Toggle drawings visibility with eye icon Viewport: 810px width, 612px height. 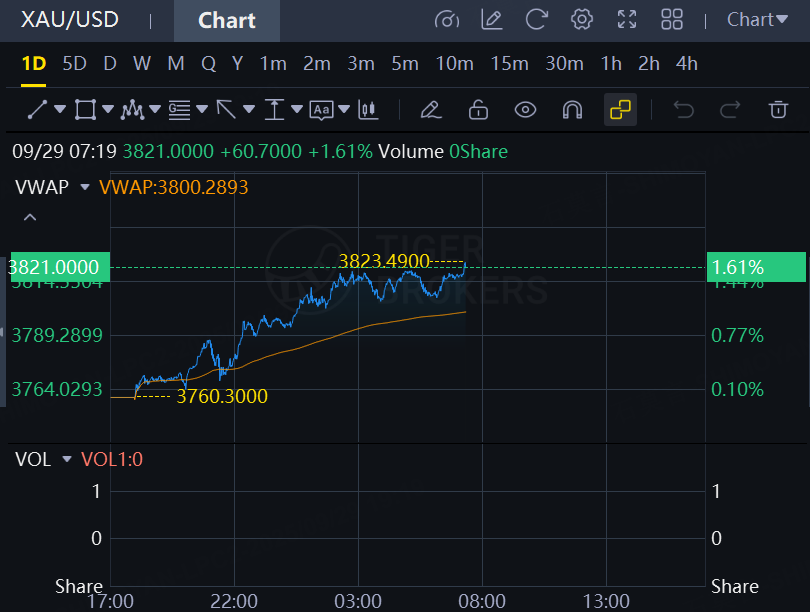point(525,109)
